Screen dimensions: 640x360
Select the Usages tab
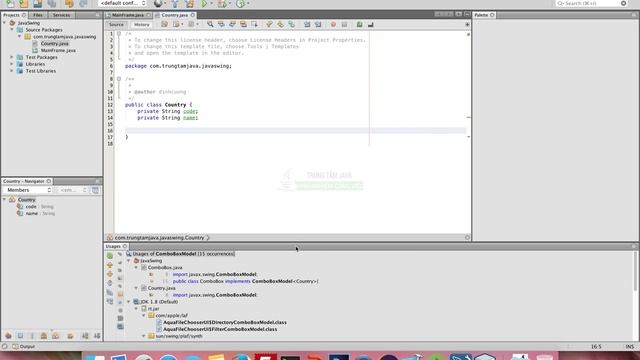(x=116, y=247)
